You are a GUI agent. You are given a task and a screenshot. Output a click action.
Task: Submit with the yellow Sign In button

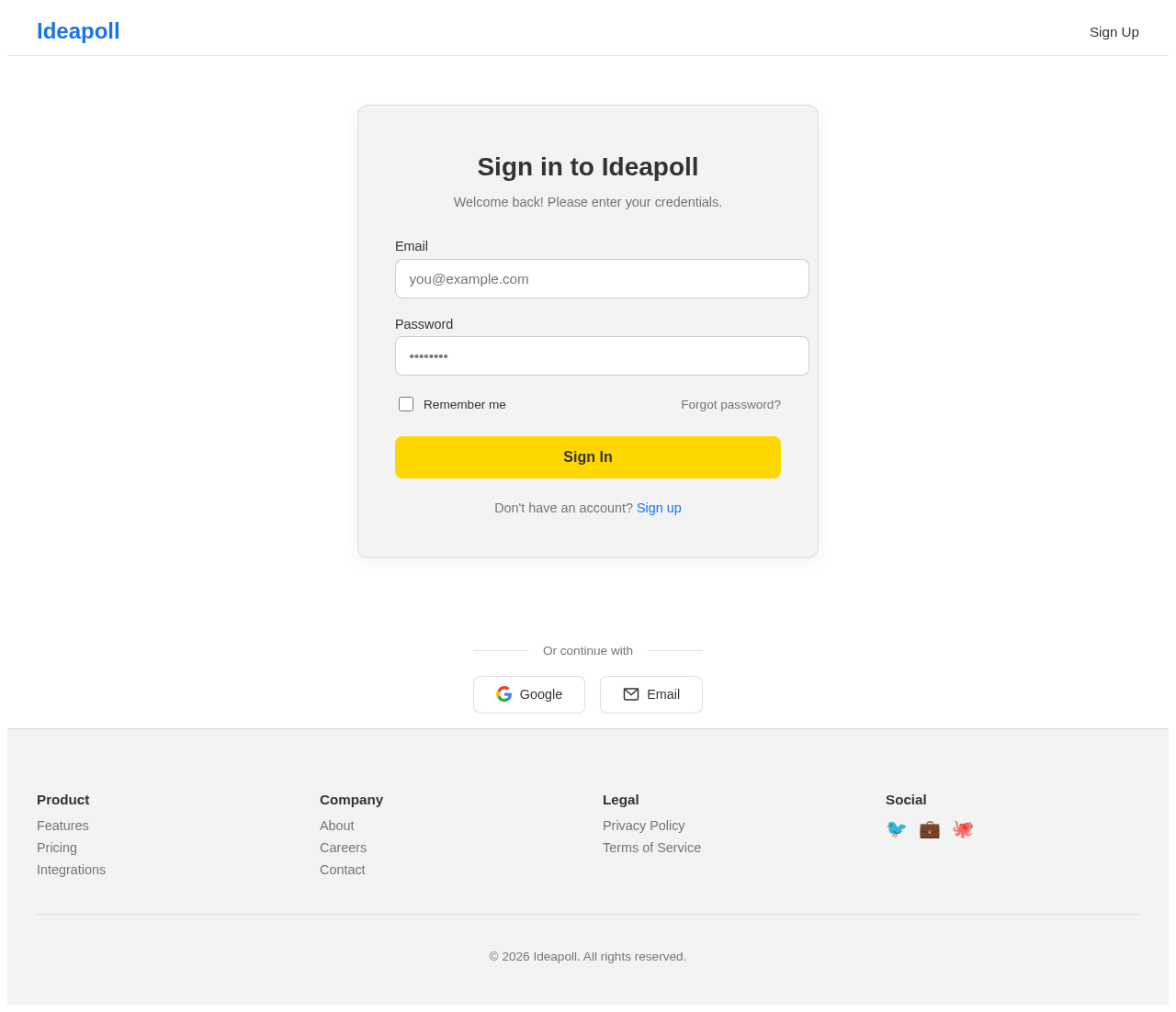point(588,457)
